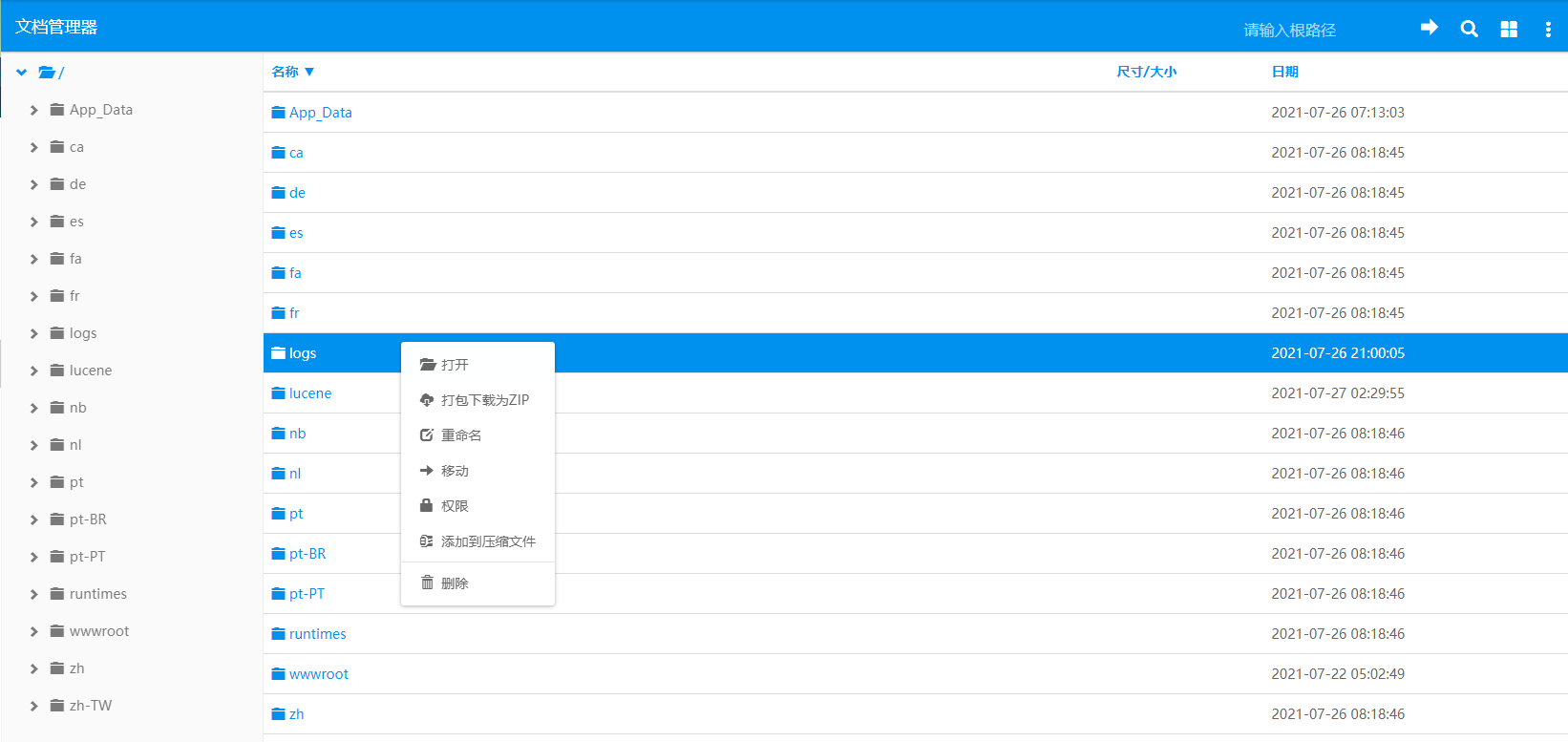Open the App_Data folder in list
Image resolution: width=1568 pixels, height=742 pixels.
[320, 113]
